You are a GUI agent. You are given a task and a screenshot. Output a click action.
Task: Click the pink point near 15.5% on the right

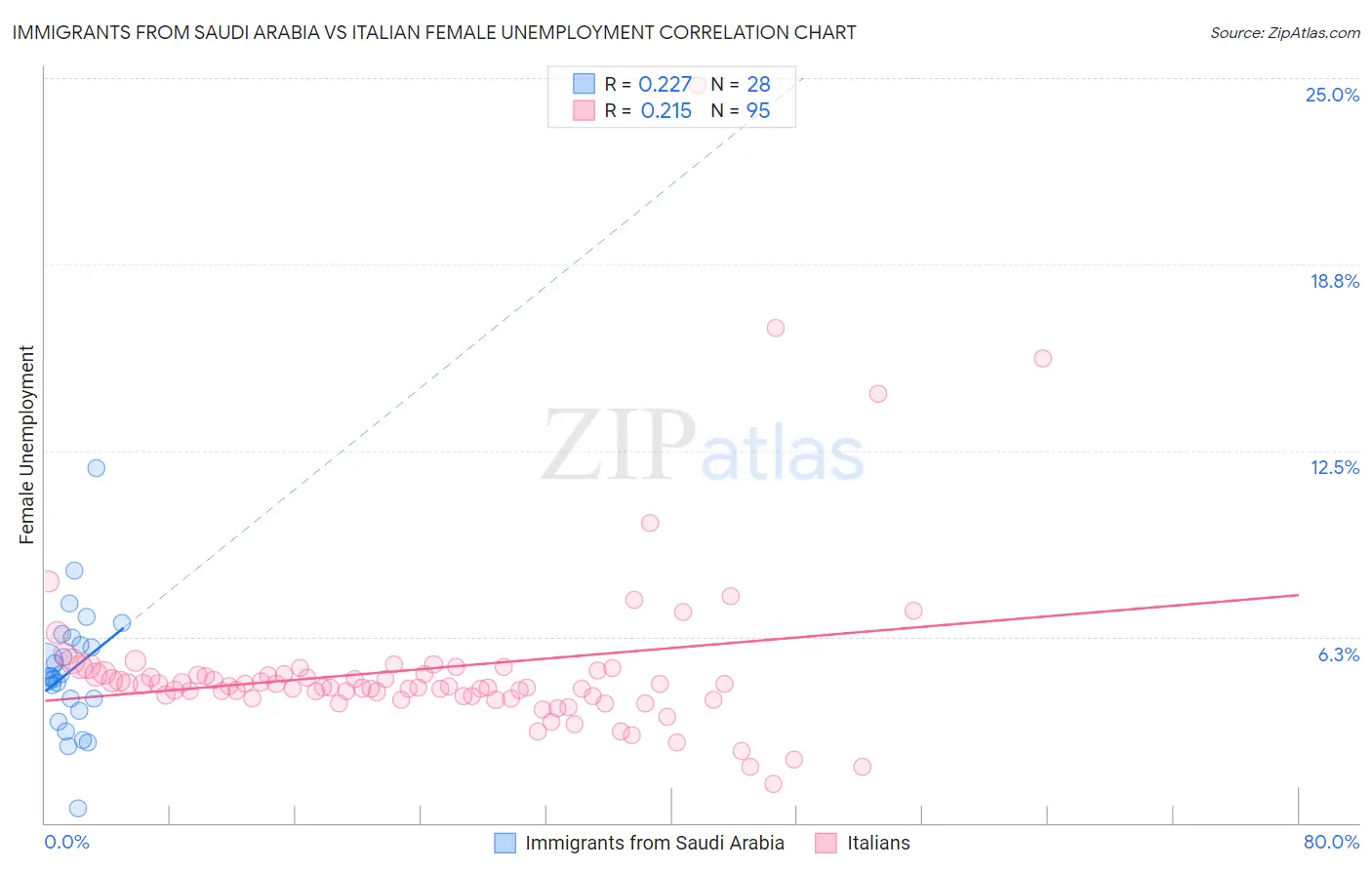(x=1043, y=358)
